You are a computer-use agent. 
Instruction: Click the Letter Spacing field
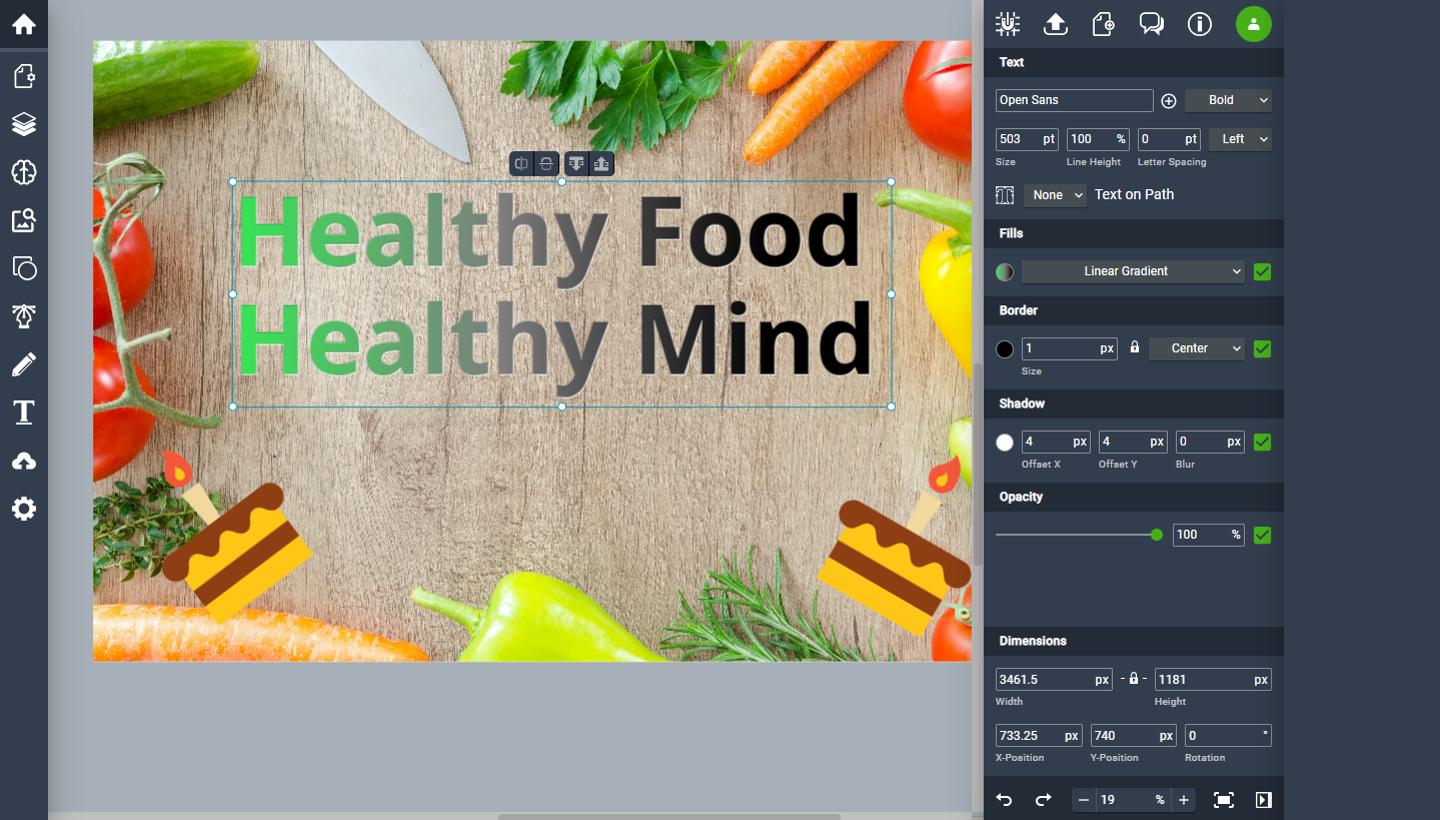click(x=1168, y=139)
